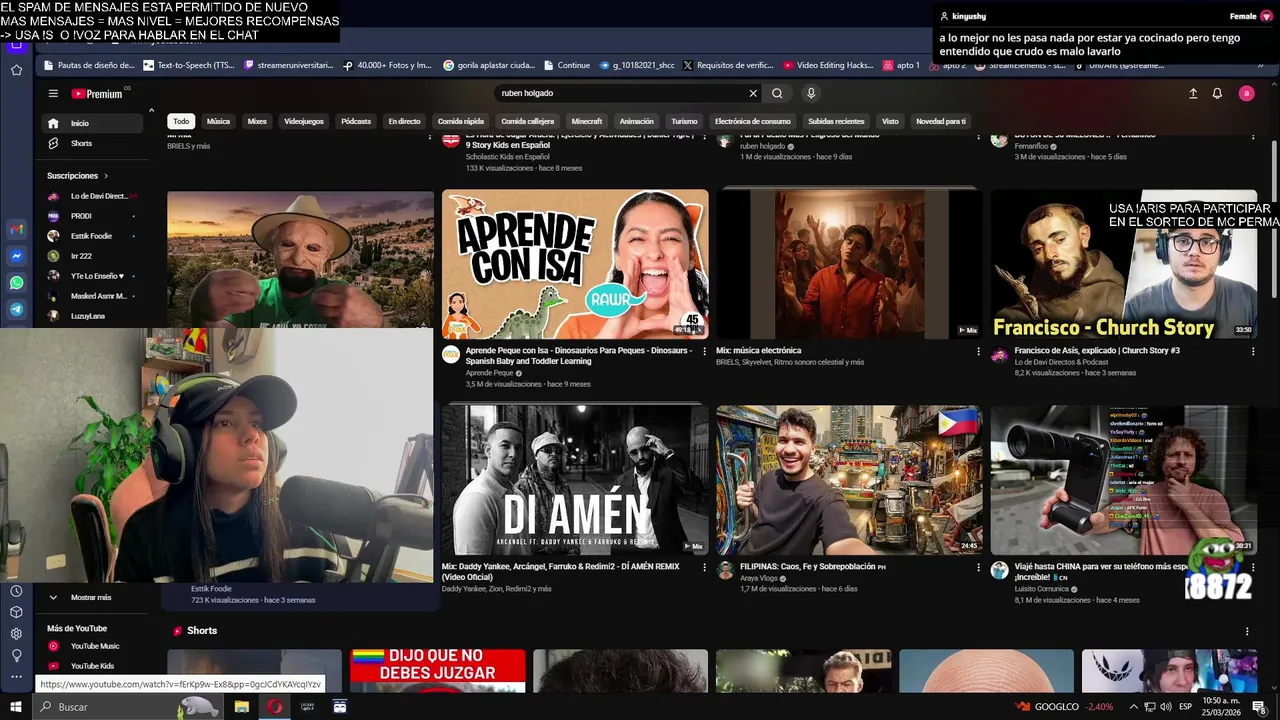Open the upload/create video icon
1280x720 pixels.
[1193, 93]
